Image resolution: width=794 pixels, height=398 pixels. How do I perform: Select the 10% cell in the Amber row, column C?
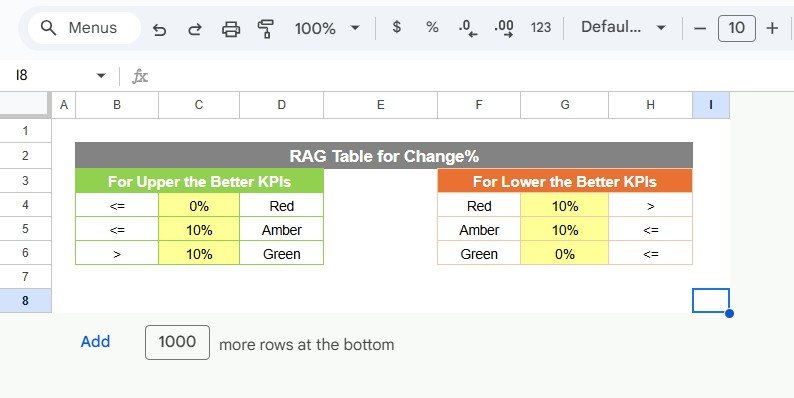pyautogui.click(x=199, y=229)
